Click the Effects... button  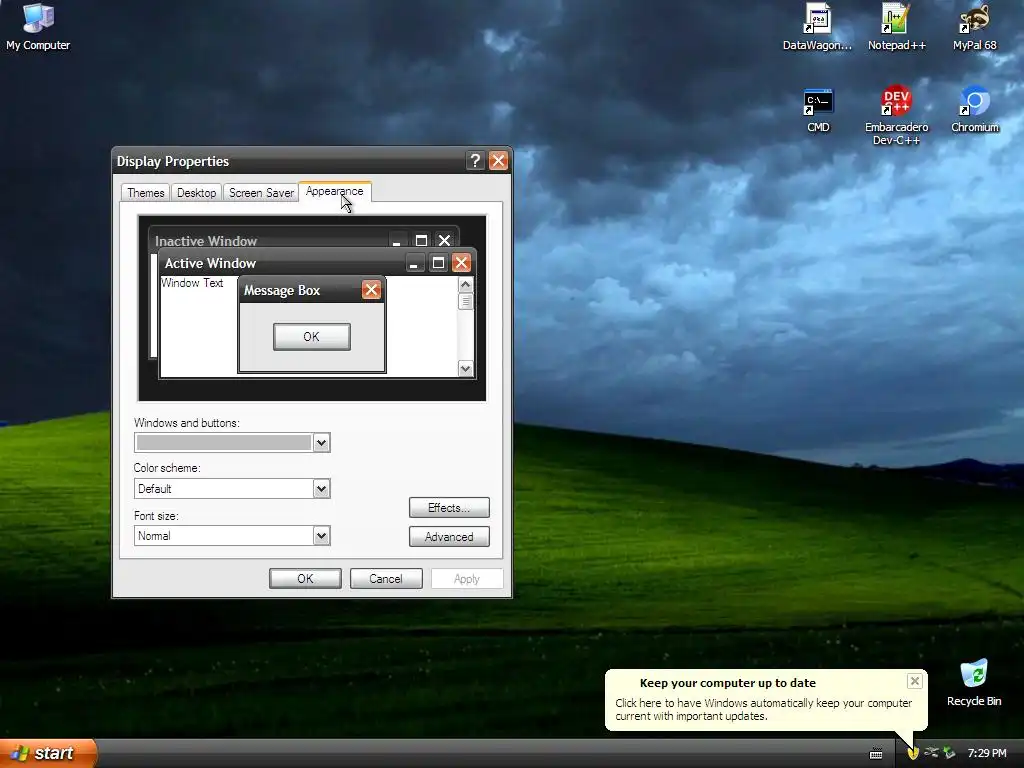[x=449, y=507]
